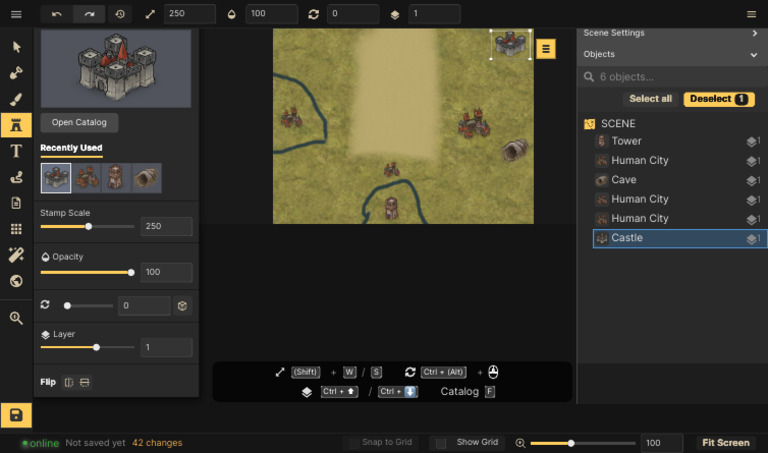Randomize rotation with the dice icon
768x453 pixels.
pos(182,306)
